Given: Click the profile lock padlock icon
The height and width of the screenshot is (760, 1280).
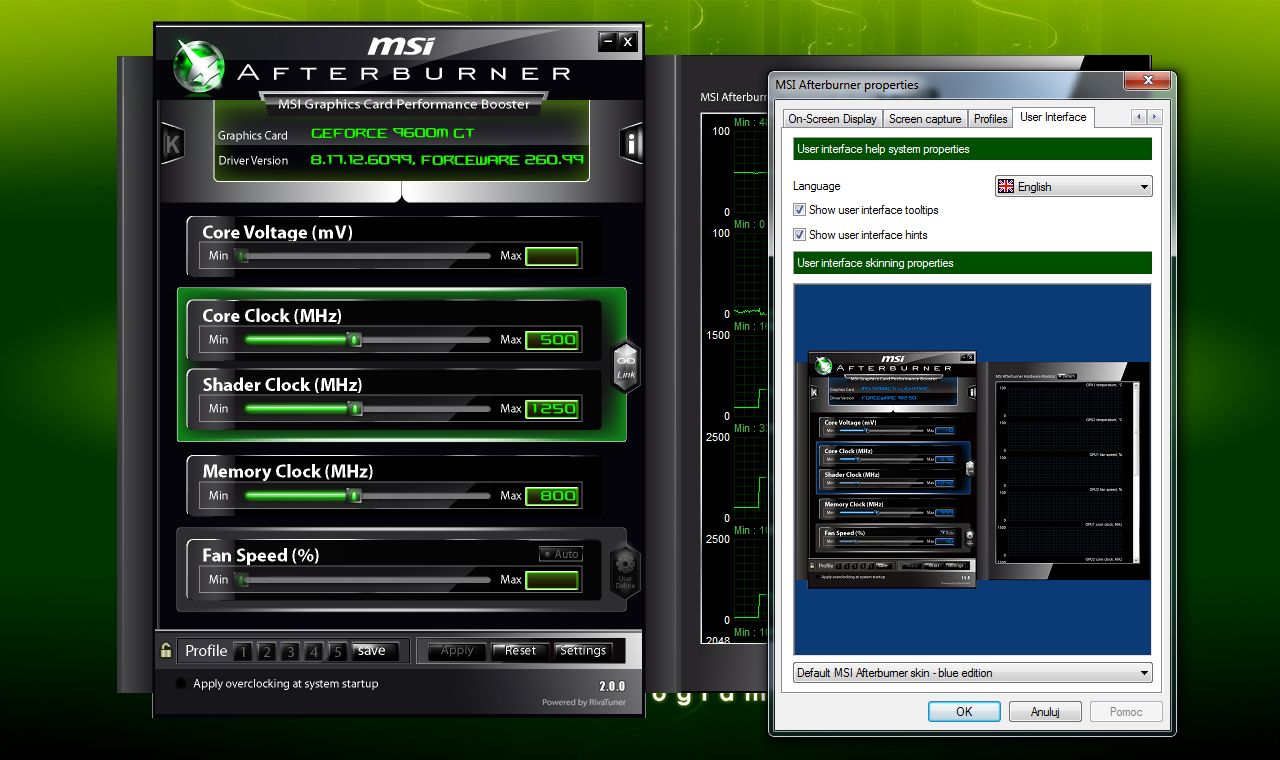Looking at the screenshot, I should [166, 650].
